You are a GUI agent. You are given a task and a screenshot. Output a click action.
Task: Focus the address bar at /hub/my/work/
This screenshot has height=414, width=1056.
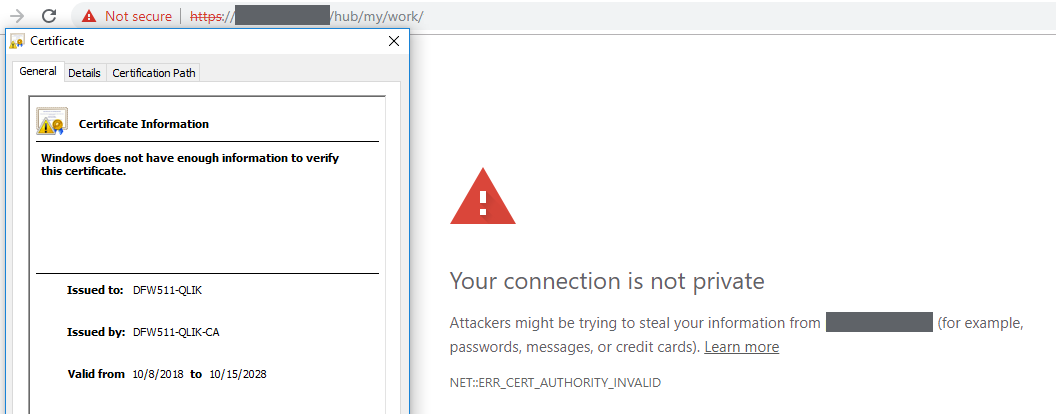(380, 16)
